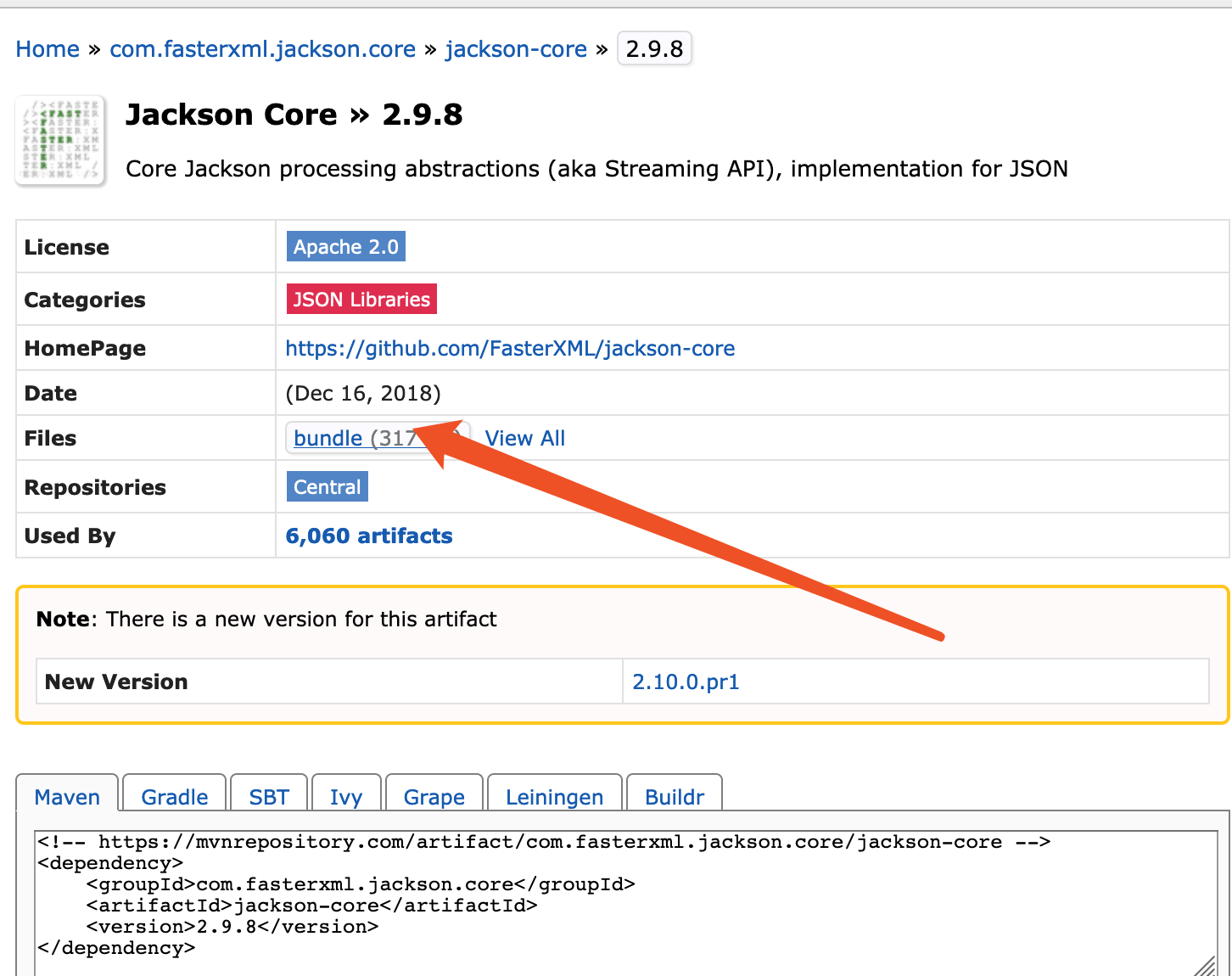
Task: Open jackson-core breadcrumb link
Action: (516, 49)
